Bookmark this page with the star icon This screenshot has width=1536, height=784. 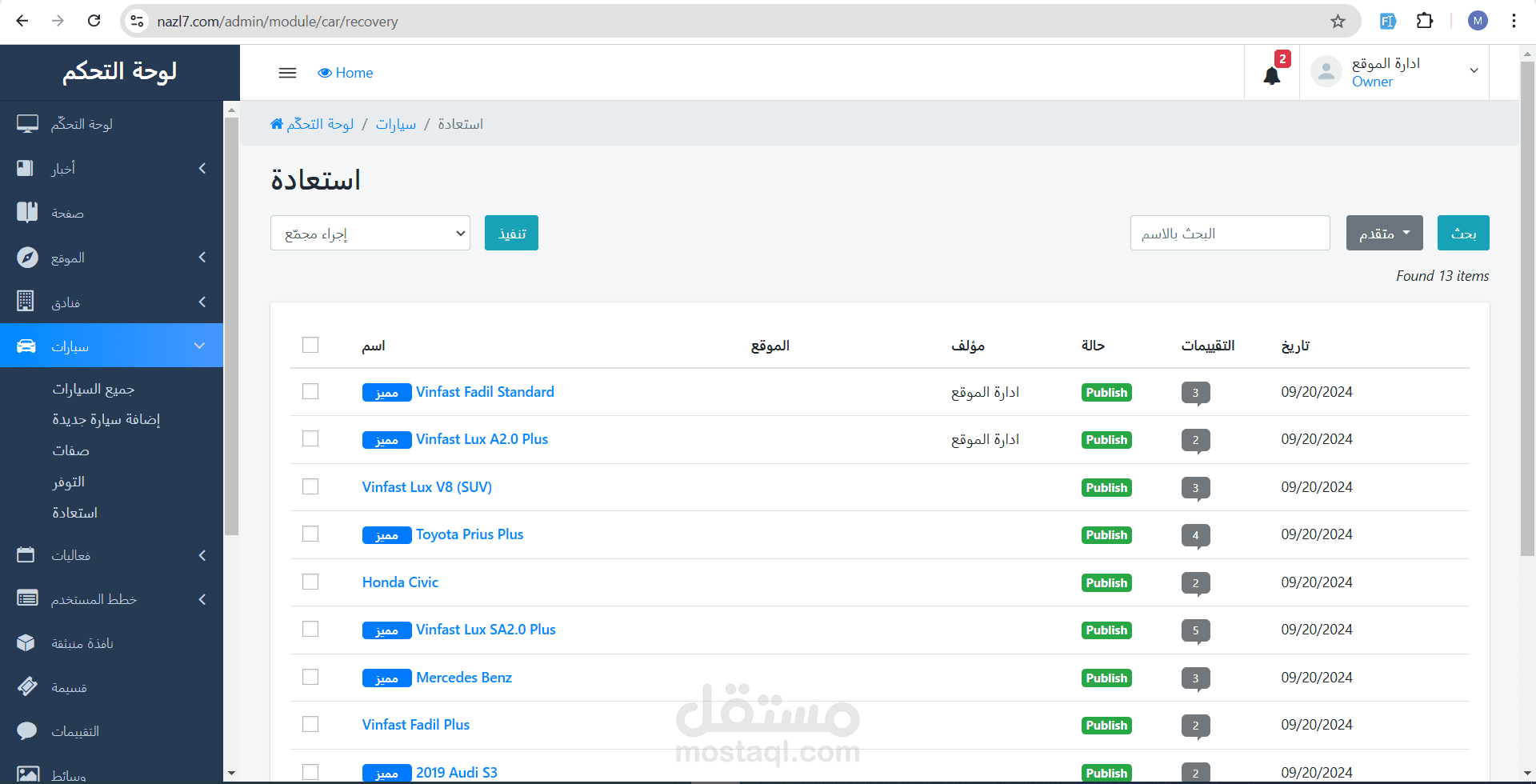[x=1338, y=22]
